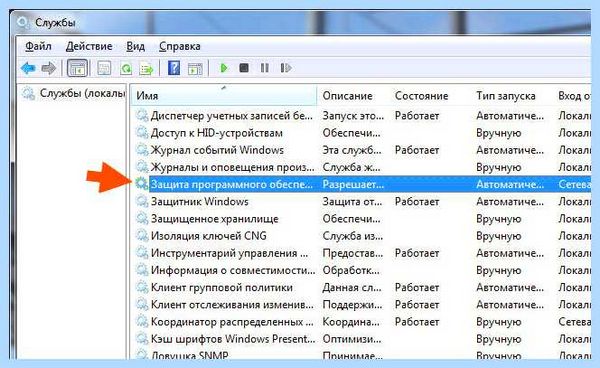The width and height of the screenshot is (600, 368).
Task: Click gear icon of Диспетчер учетных записей
Action: tap(142, 115)
